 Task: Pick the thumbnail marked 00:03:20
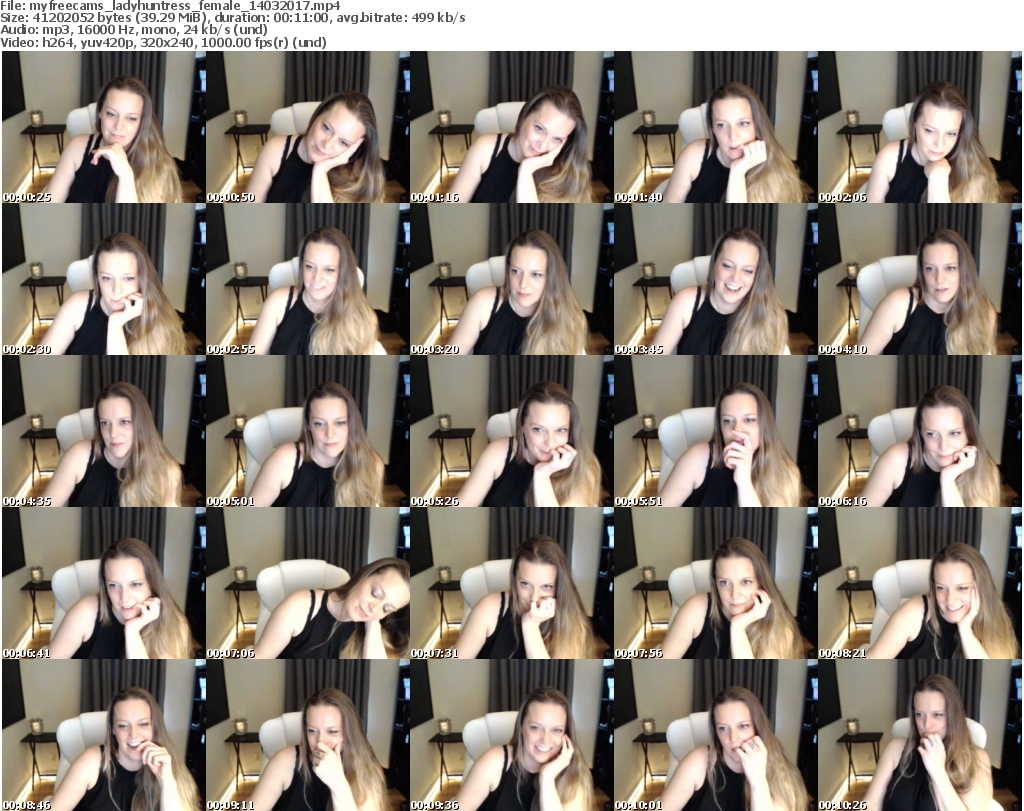[511, 279]
